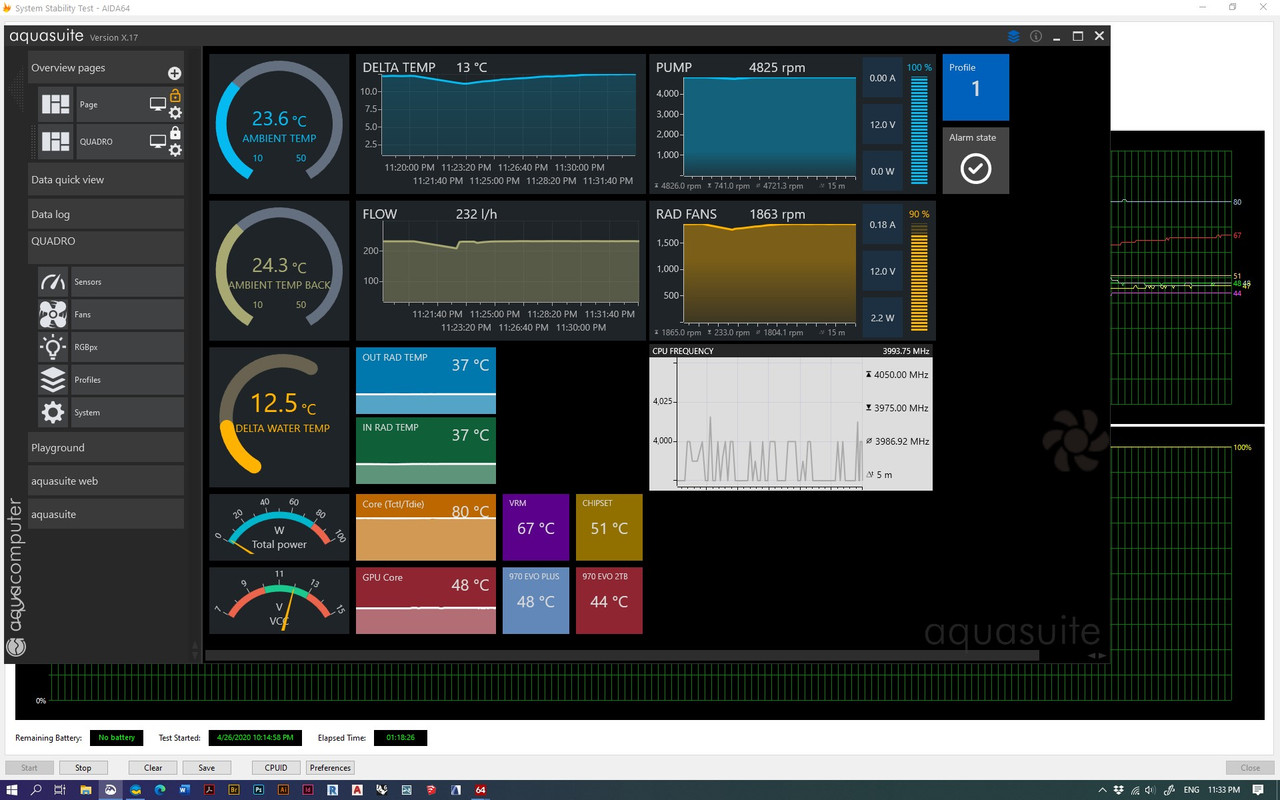Click the CPUID button in AIDA64
Image resolution: width=1280 pixels, height=800 pixels.
(276, 768)
